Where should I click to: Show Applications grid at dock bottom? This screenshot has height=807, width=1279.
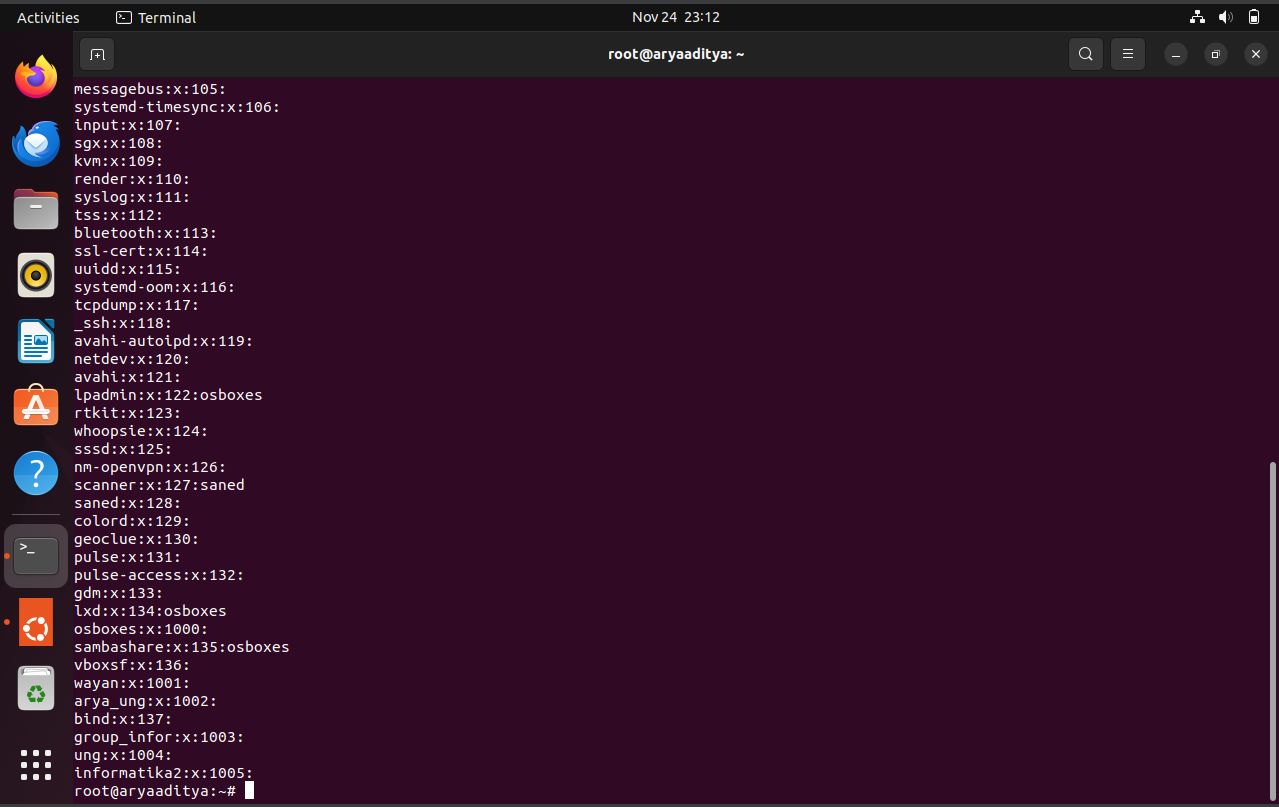(x=36, y=765)
